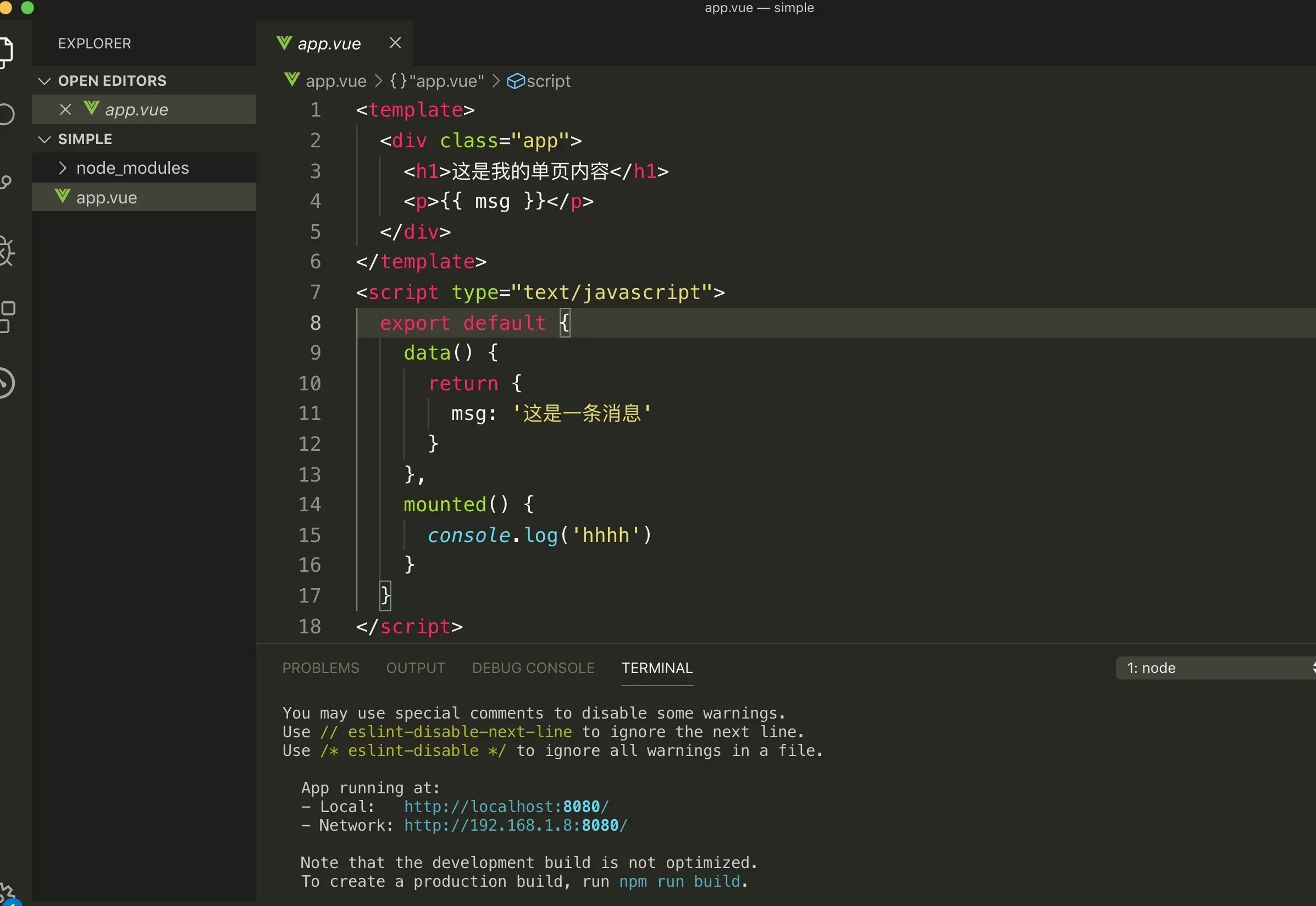Screen dimensions: 1316x906
Task: Select app.vue entry in Open Editors
Action: 143,109
